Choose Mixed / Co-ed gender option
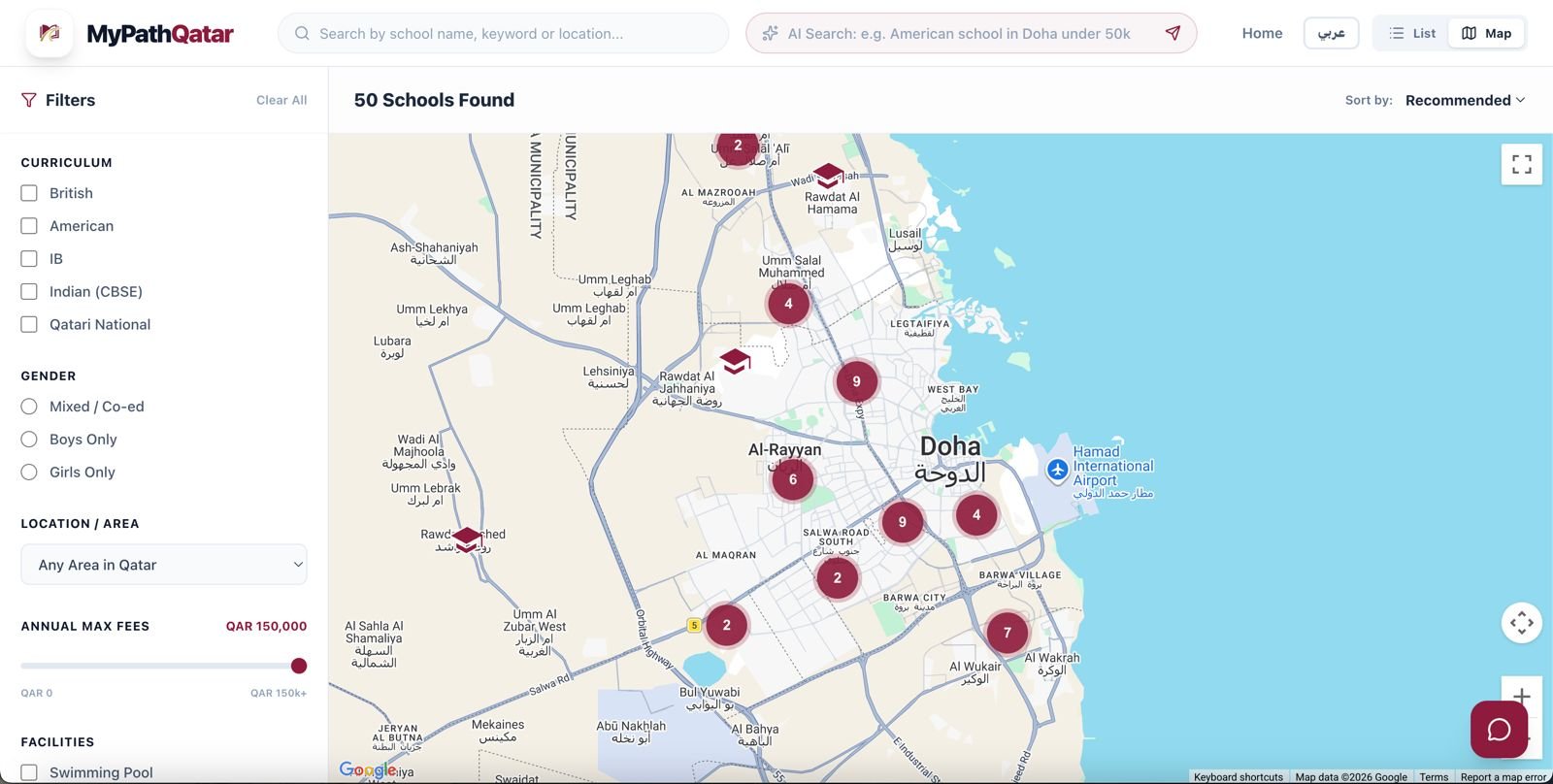Image resolution: width=1553 pixels, height=784 pixels. (x=29, y=407)
